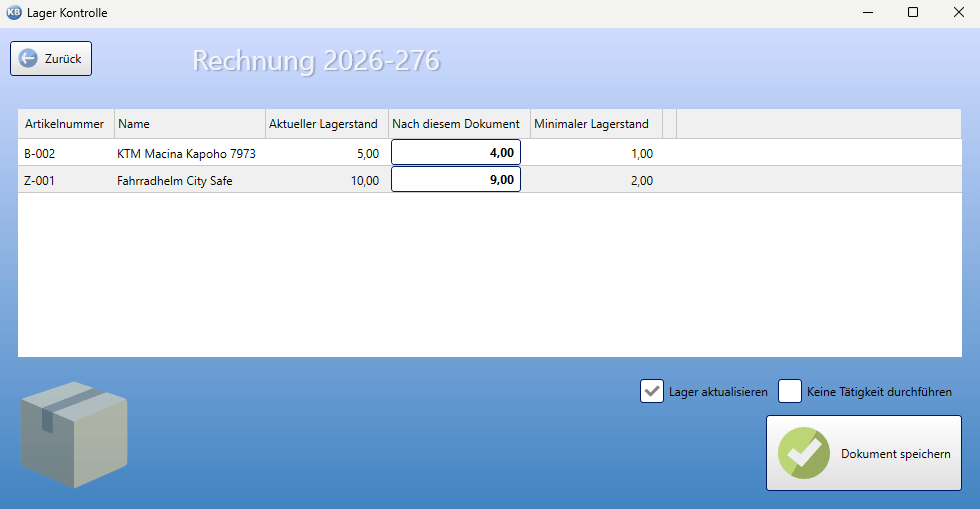The width and height of the screenshot is (980, 509).
Task: Click the KB app icon in title bar
Action: coord(14,13)
